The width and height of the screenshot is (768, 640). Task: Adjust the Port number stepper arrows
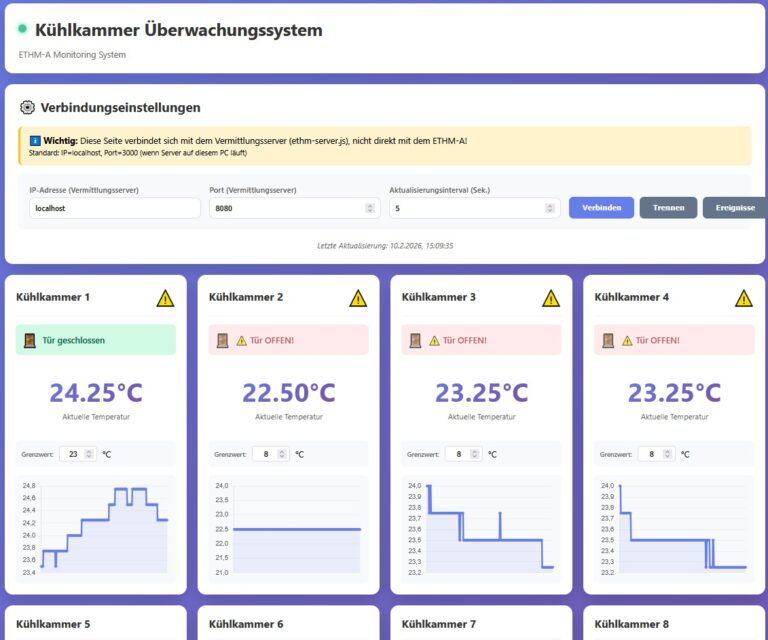pos(370,208)
